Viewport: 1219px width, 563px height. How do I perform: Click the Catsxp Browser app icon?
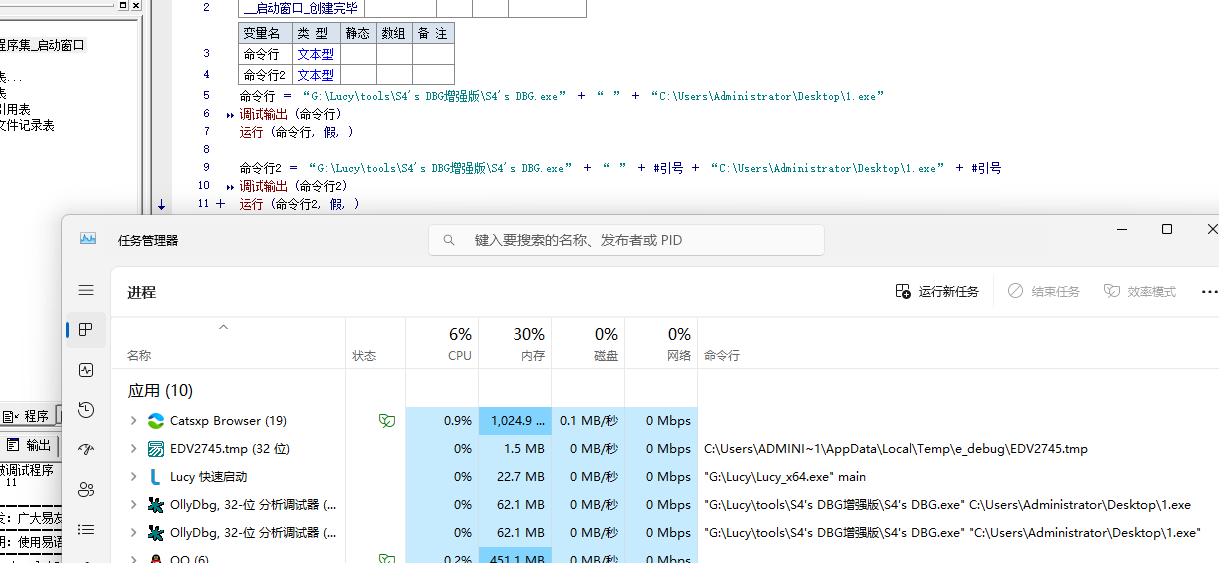(156, 421)
